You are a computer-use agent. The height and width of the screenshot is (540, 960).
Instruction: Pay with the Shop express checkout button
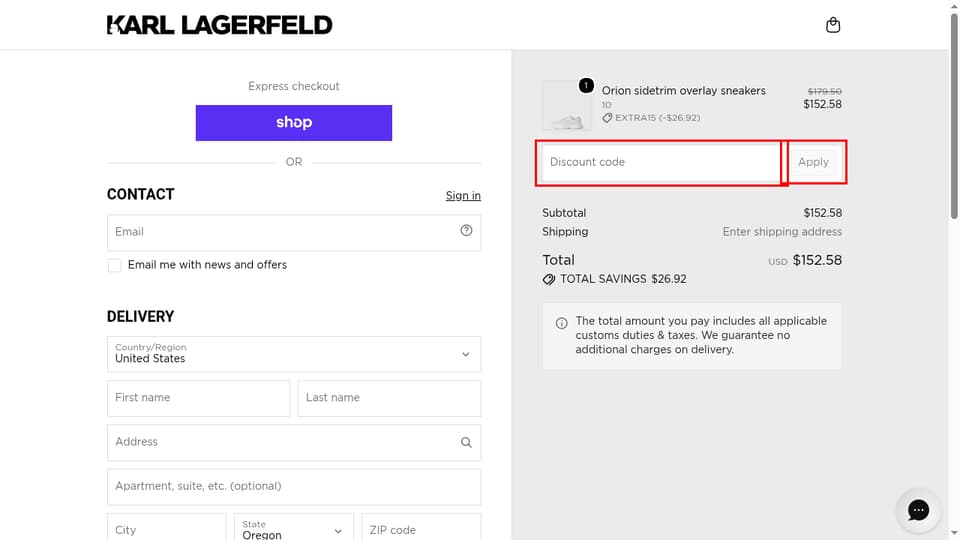coord(294,122)
